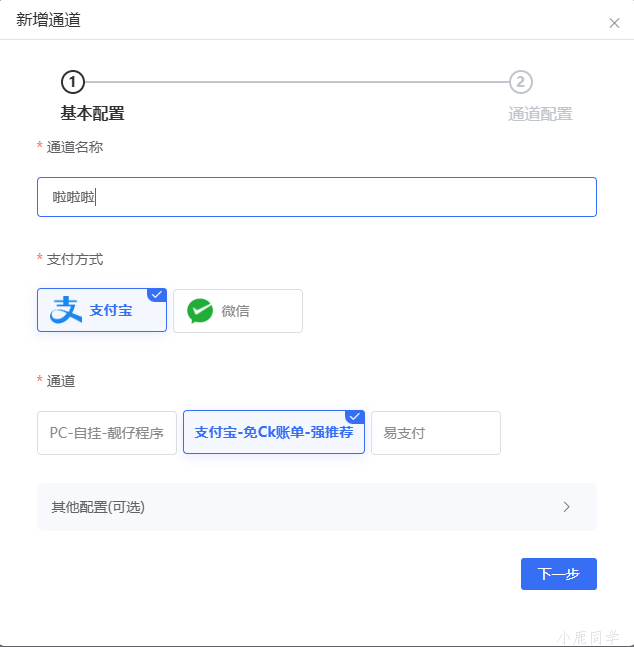Choose the PC-自挂-靓仔程序 channel option

107,433
